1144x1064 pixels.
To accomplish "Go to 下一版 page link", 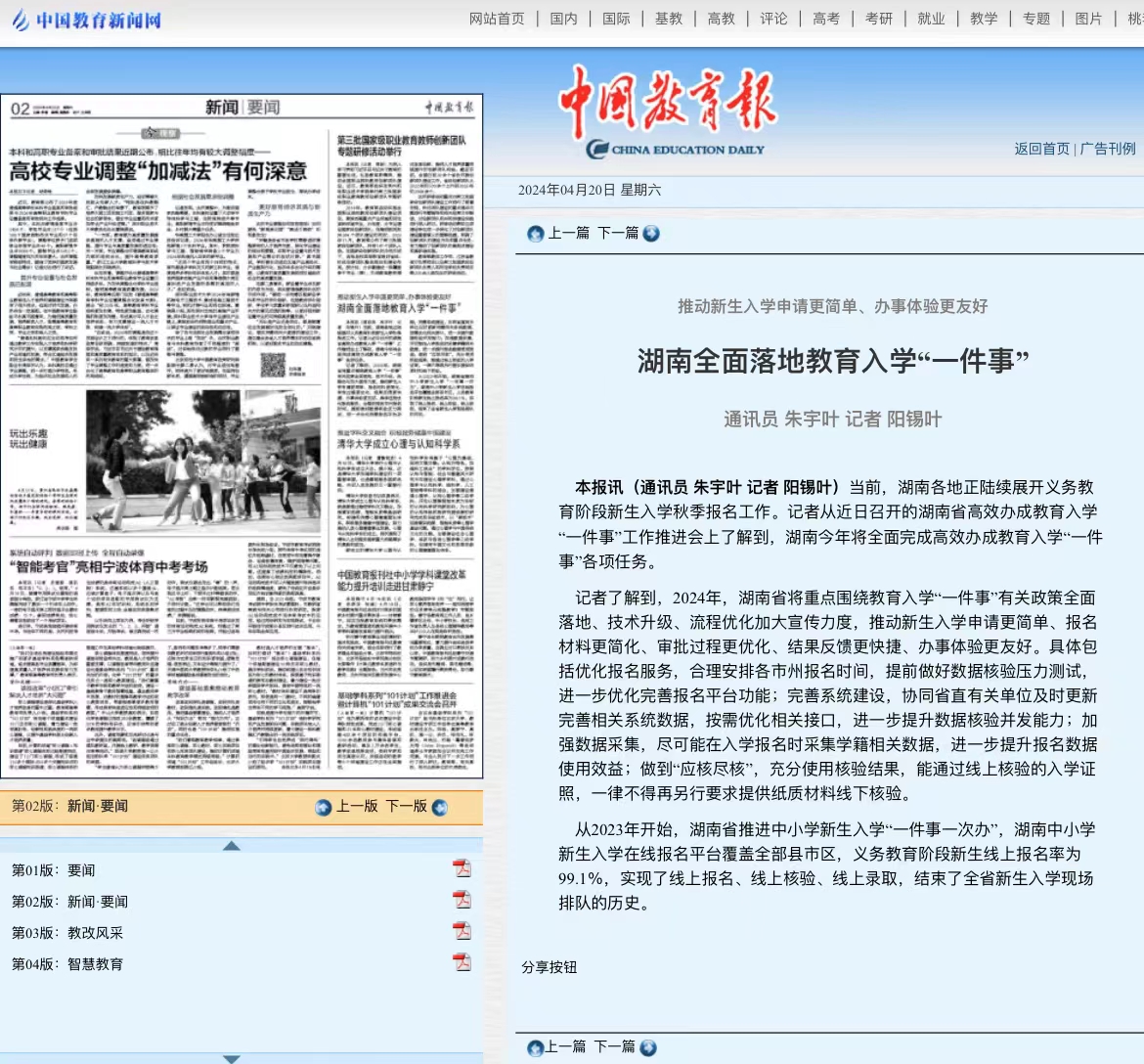I will pos(407,807).
